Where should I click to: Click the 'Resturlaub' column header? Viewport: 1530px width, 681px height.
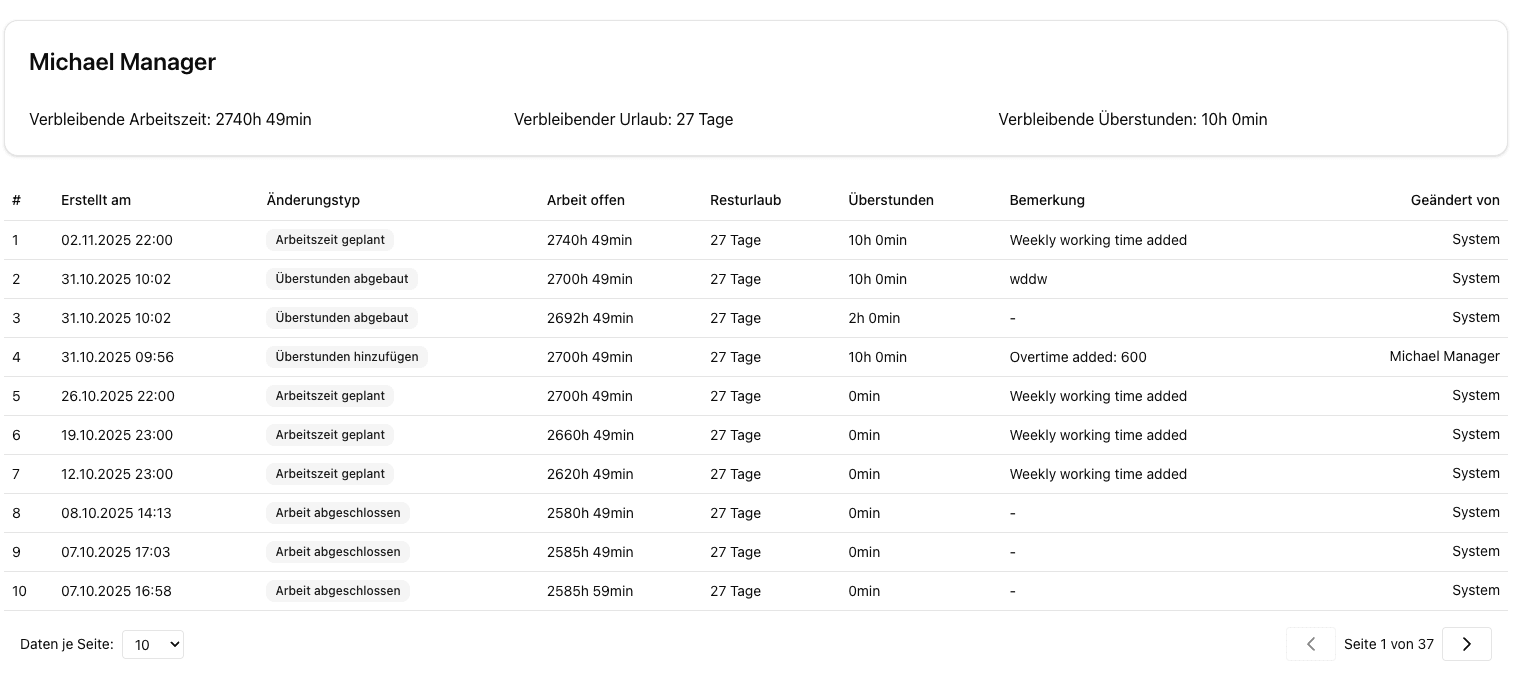coord(745,200)
